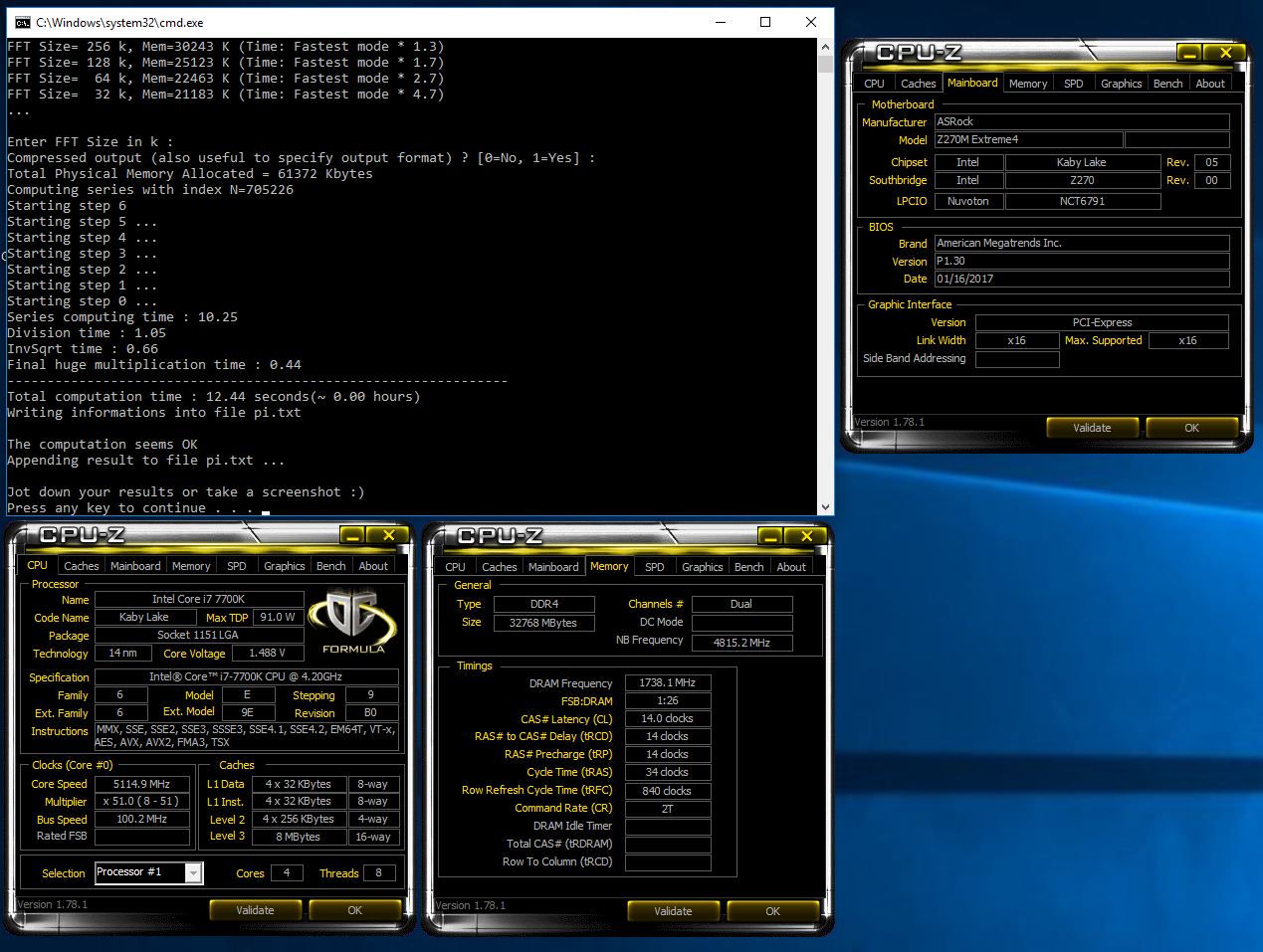Click the BIOS version P1.30 field

(1082, 261)
